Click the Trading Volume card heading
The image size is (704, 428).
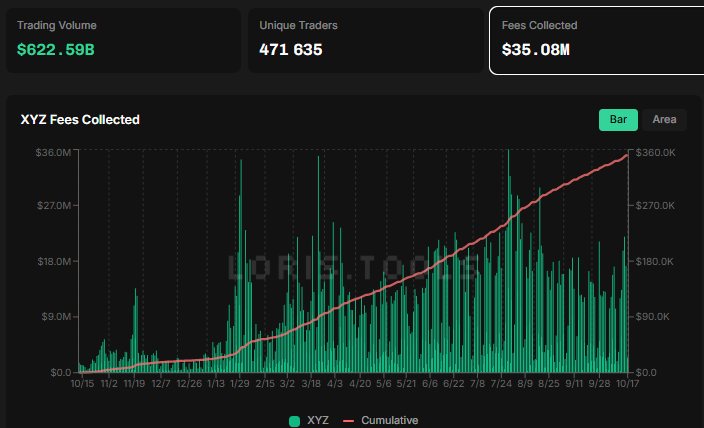[57, 26]
